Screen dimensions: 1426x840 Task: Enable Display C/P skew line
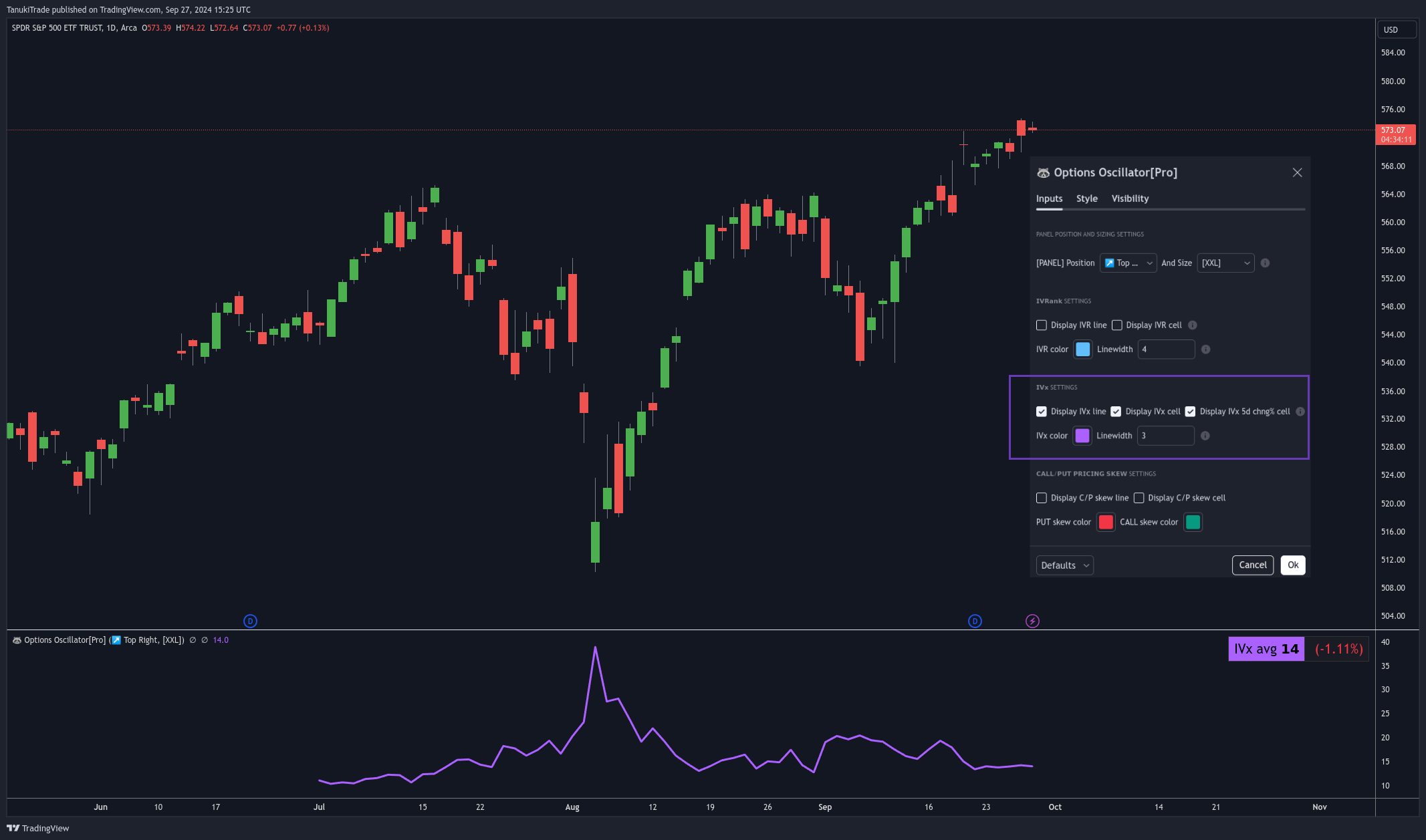point(1042,498)
